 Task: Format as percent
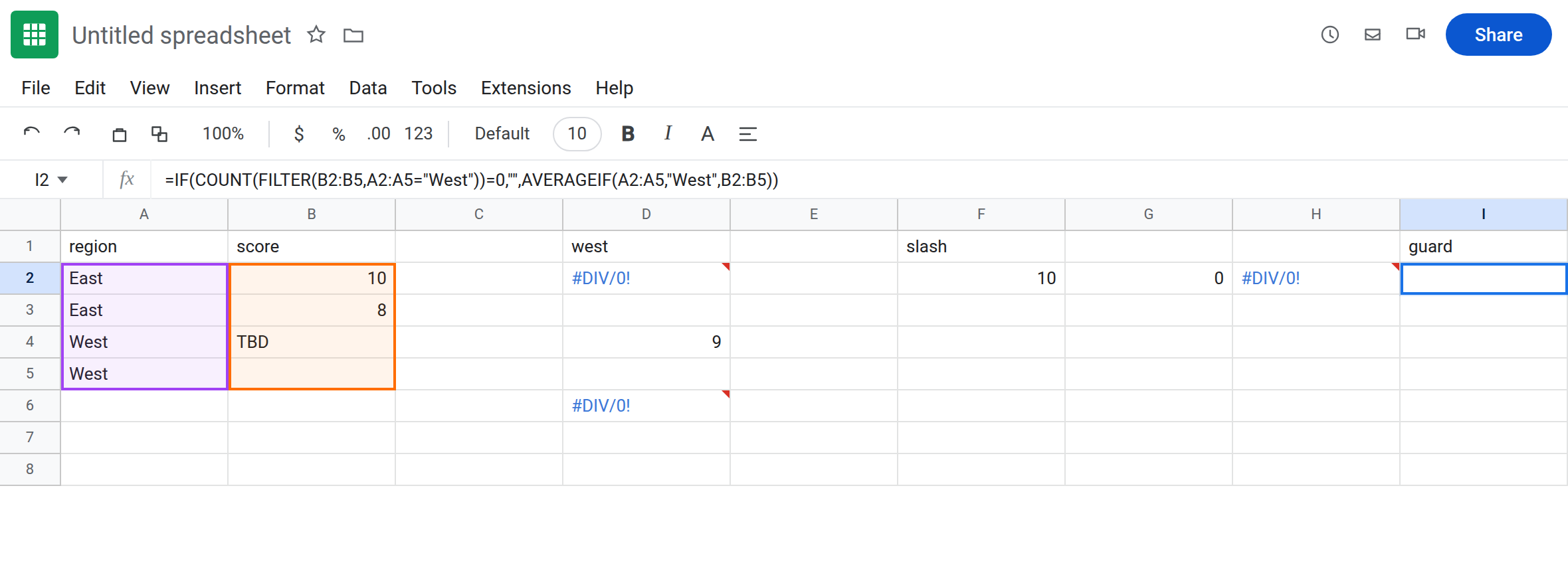tap(339, 134)
